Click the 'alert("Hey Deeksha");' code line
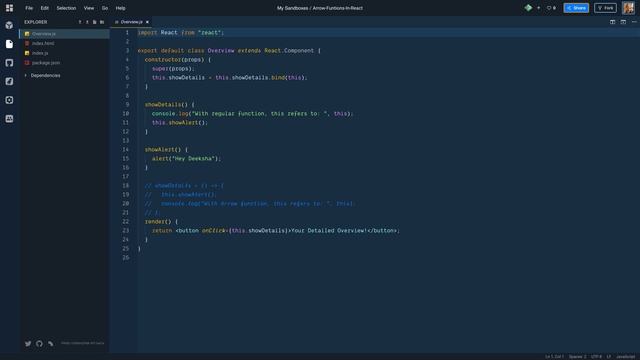Screen dimensions: 640x360 (186, 159)
